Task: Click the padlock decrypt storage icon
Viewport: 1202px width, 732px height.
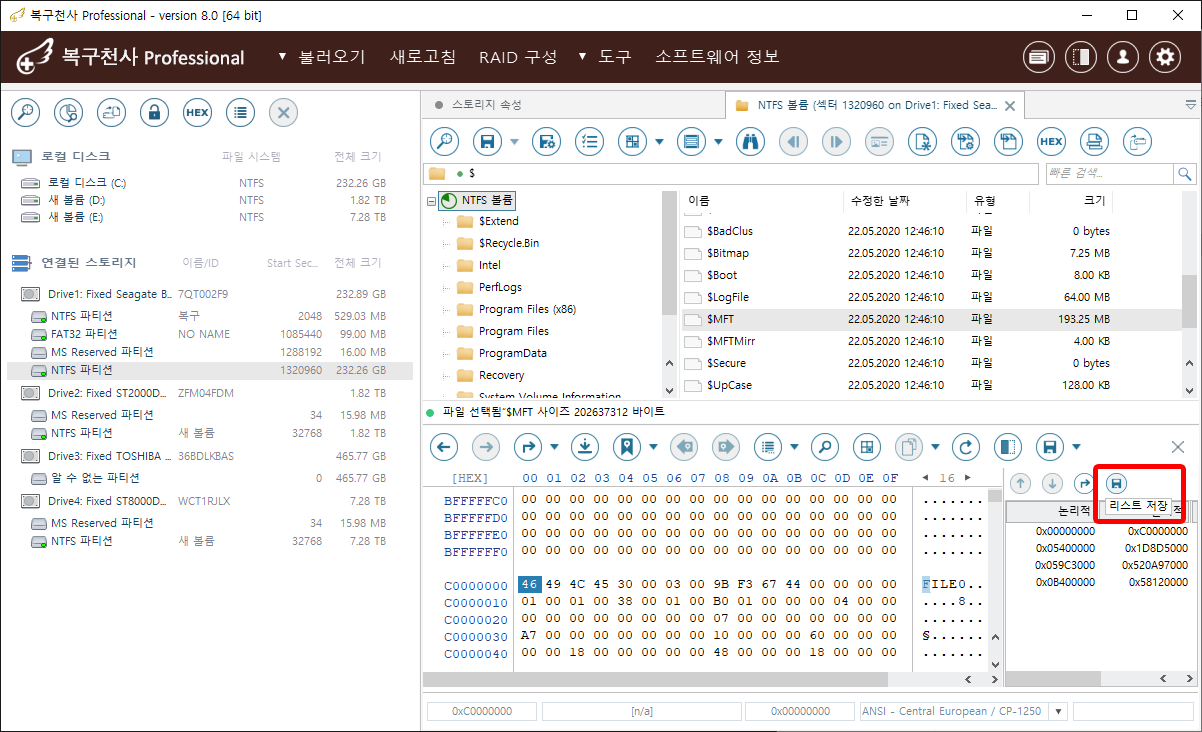Action: 154,112
